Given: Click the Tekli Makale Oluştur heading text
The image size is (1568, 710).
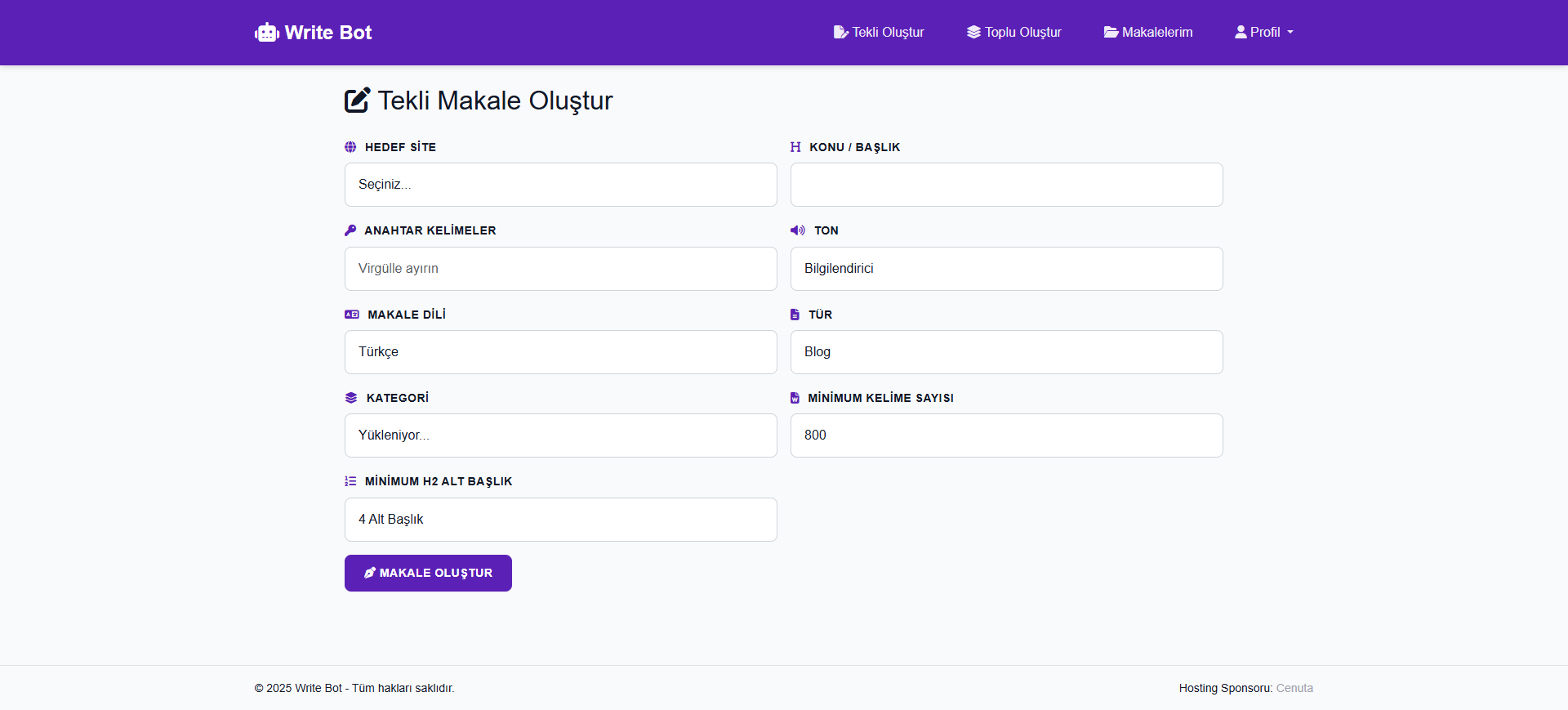Looking at the screenshot, I should [495, 100].
